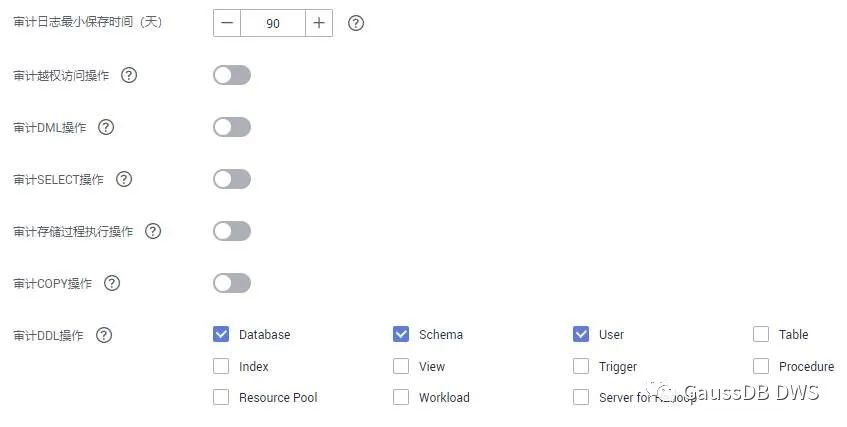Click help icon next to 审计越权访问操作
This screenshot has width=847, height=427.
click(x=129, y=75)
